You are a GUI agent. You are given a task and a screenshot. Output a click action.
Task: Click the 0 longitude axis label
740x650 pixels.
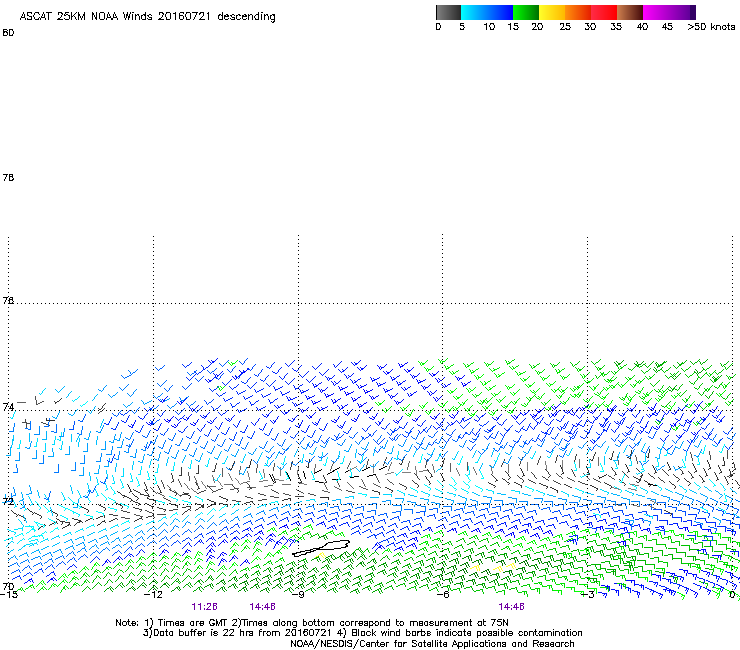pyautogui.click(x=732, y=595)
